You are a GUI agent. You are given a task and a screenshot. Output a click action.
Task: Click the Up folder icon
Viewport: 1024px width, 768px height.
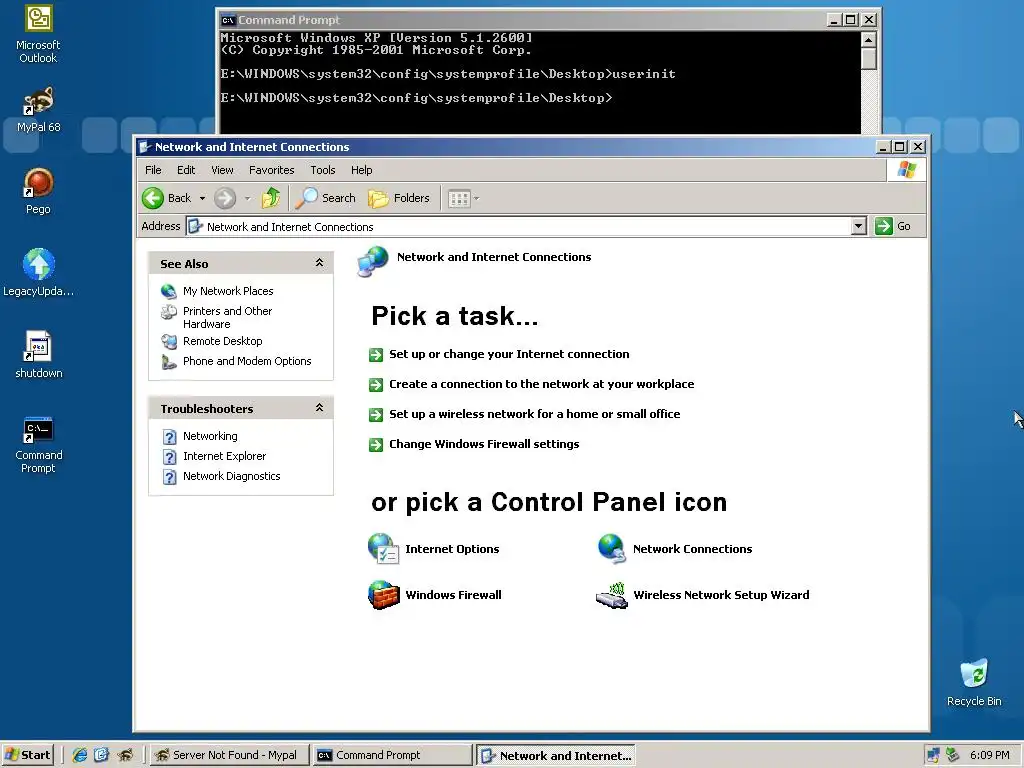point(270,198)
